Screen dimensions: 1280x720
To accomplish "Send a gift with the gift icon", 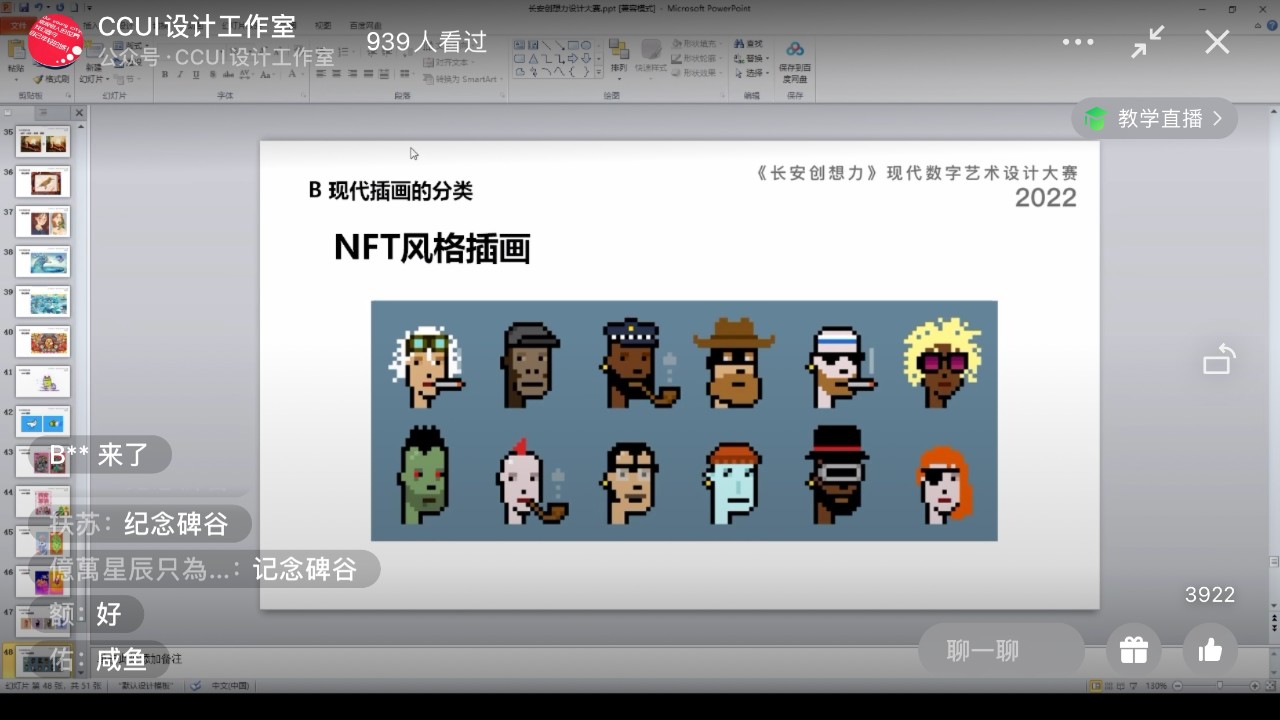I will point(1134,651).
